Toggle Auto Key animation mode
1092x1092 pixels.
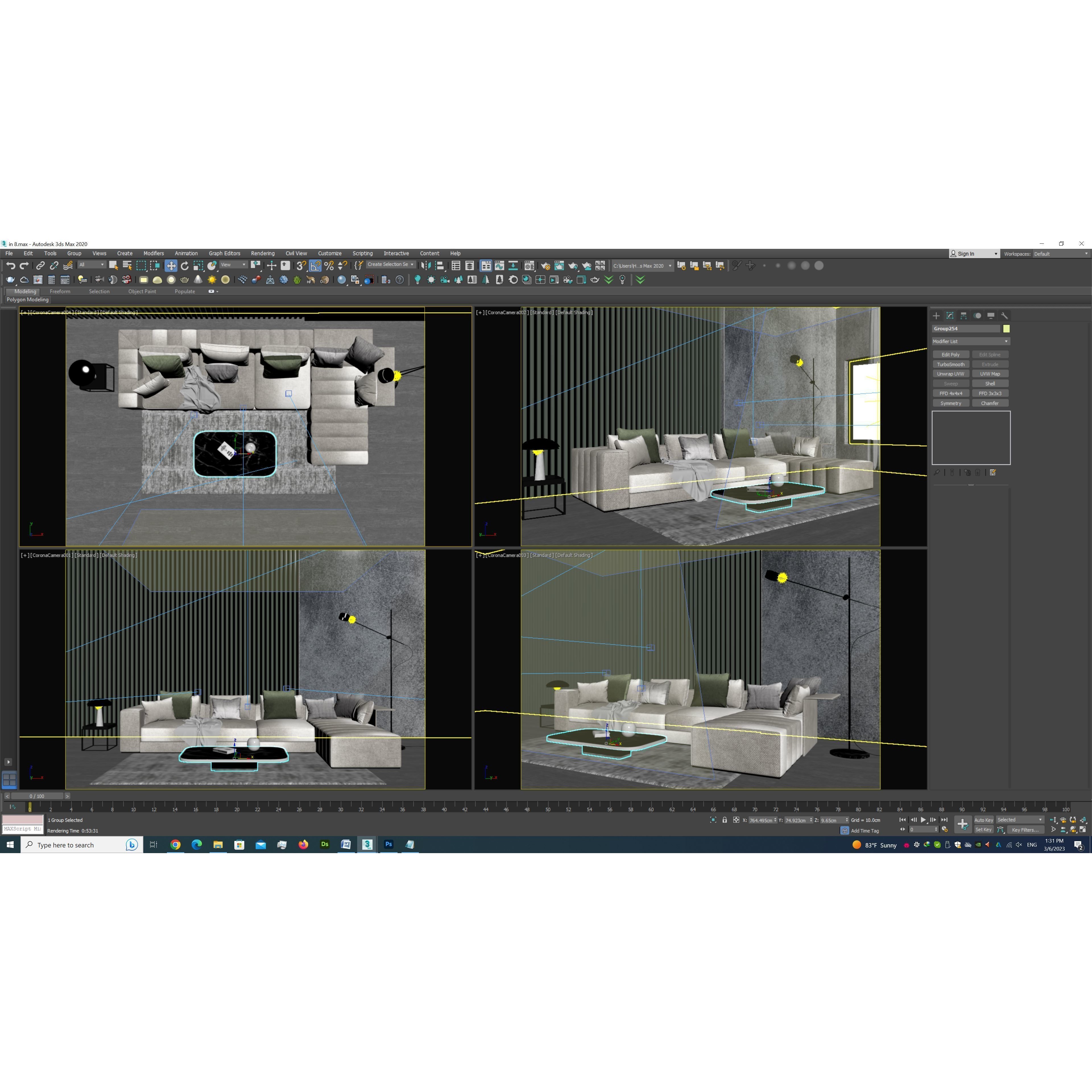(x=983, y=820)
